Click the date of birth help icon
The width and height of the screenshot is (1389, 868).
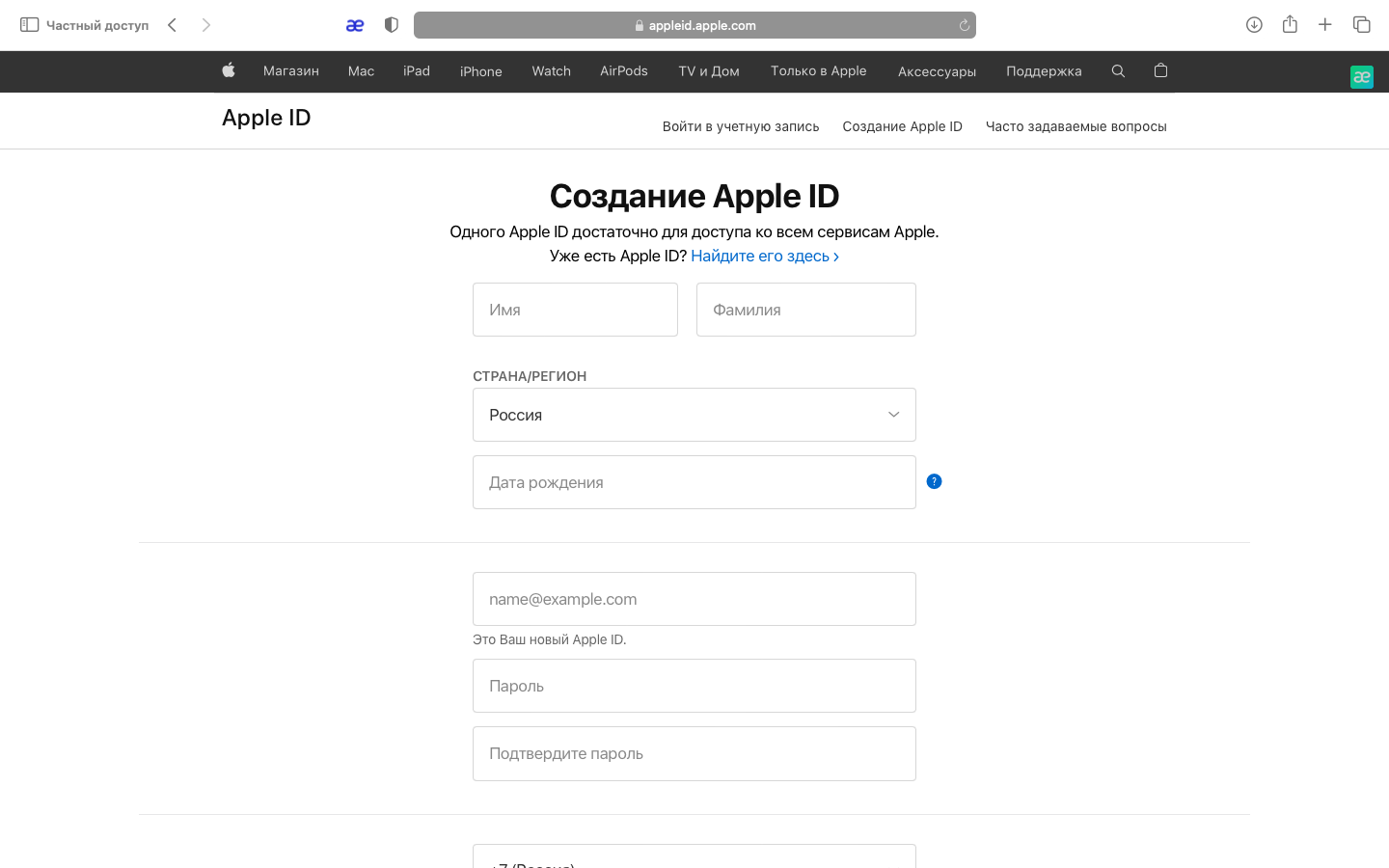(934, 481)
